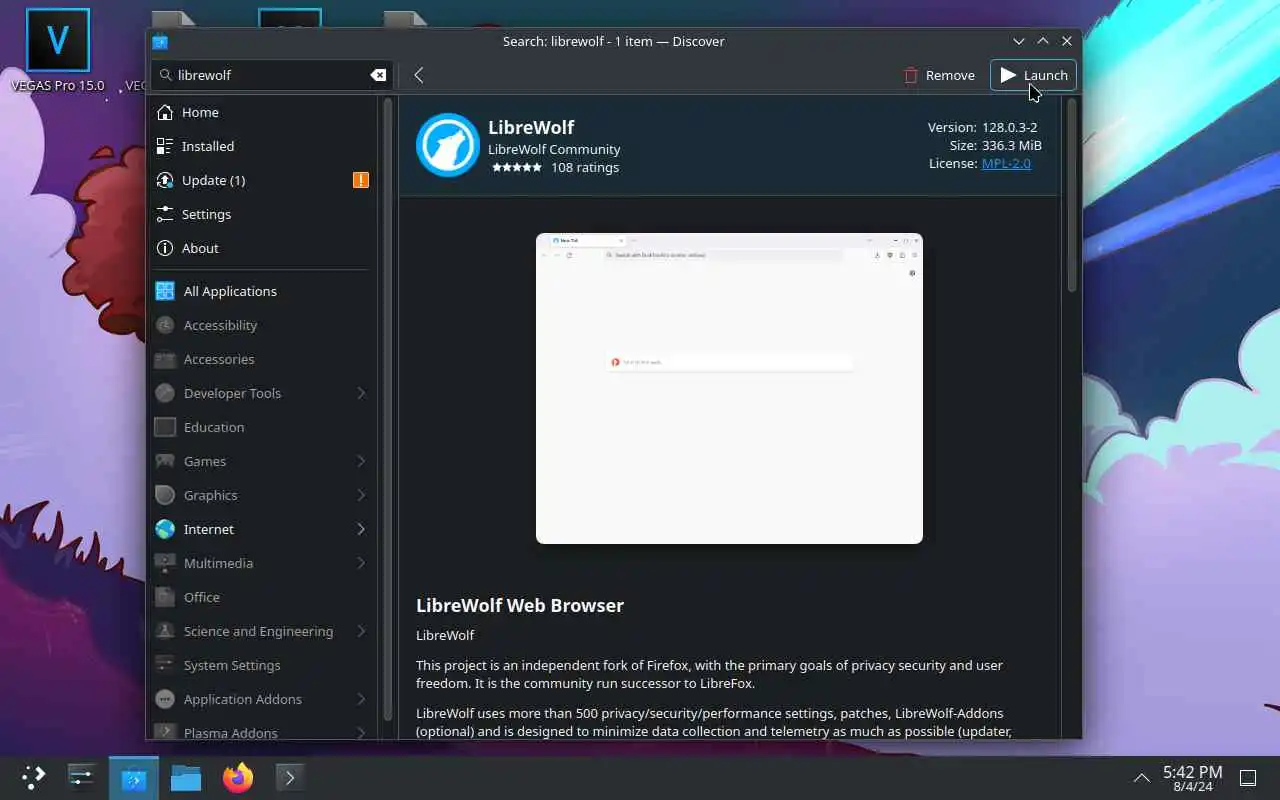Click the Accessibility category icon
The width and height of the screenshot is (1280, 800).
click(165, 325)
